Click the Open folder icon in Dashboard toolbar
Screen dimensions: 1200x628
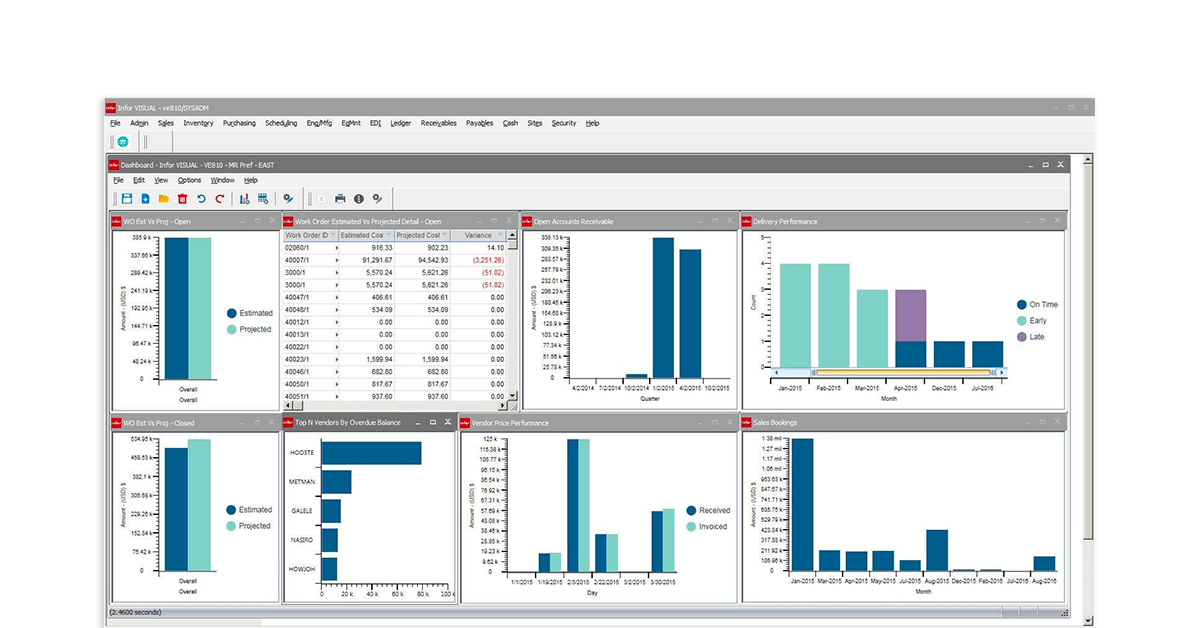pyautogui.click(x=163, y=199)
